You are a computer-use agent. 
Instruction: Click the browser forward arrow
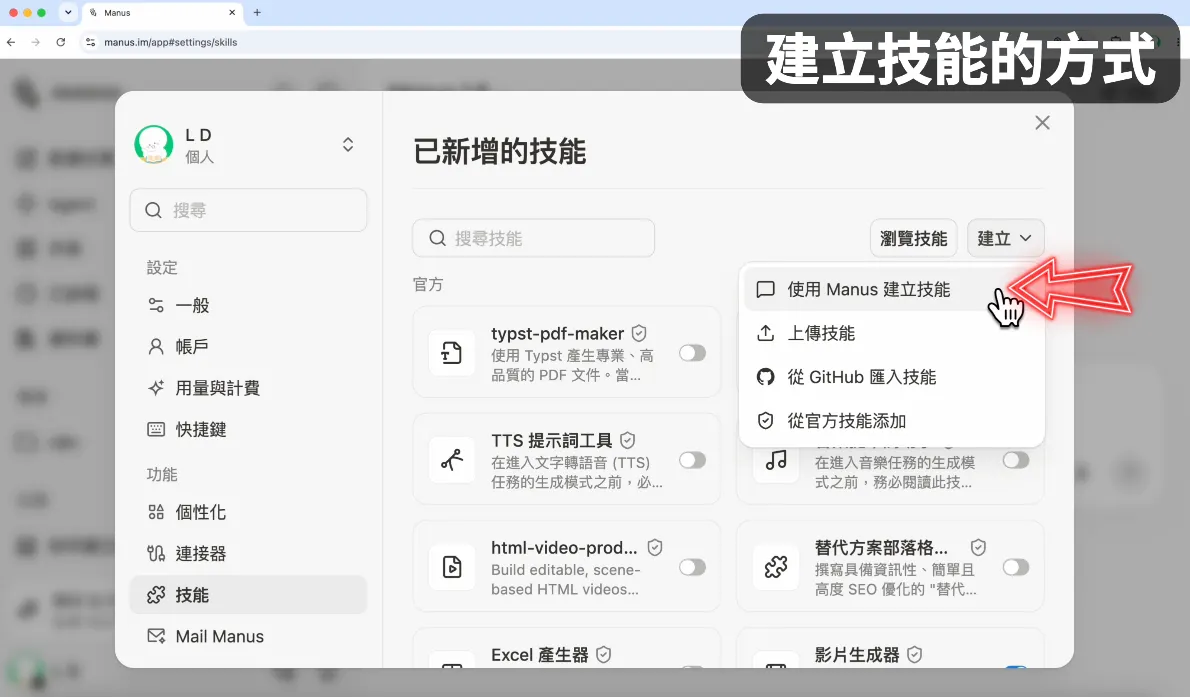click(36, 43)
